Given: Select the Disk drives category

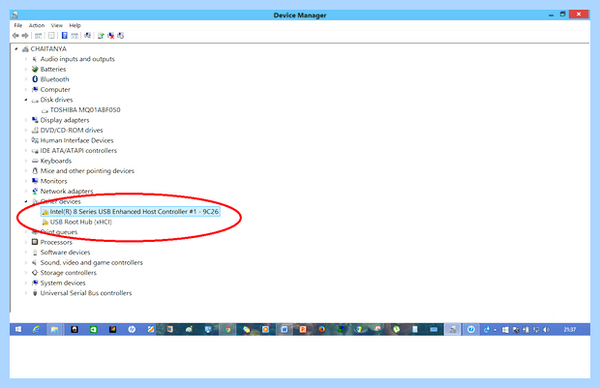Looking at the screenshot, I should (x=57, y=100).
